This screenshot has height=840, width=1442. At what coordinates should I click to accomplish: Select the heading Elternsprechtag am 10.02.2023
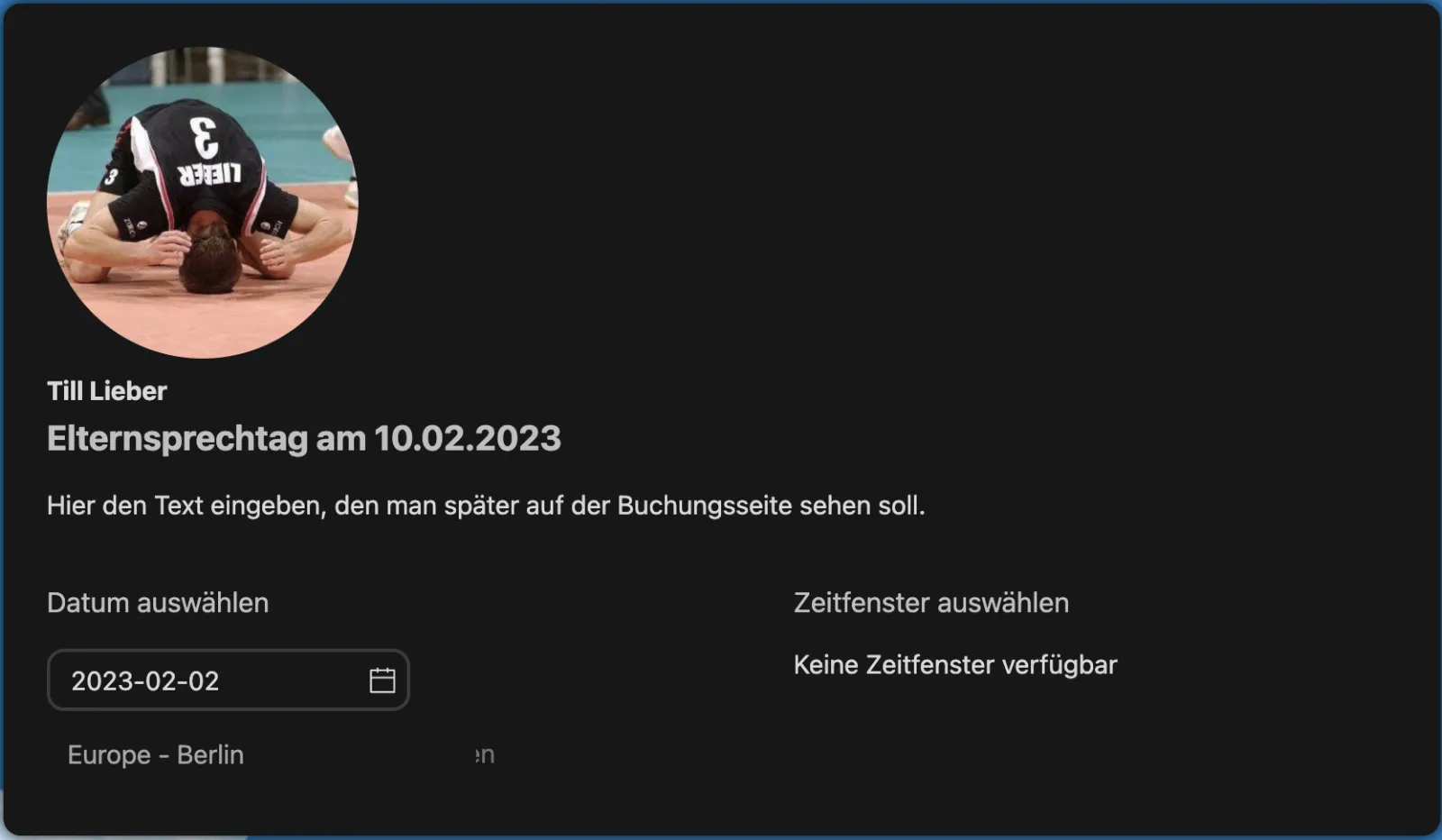(303, 439)
